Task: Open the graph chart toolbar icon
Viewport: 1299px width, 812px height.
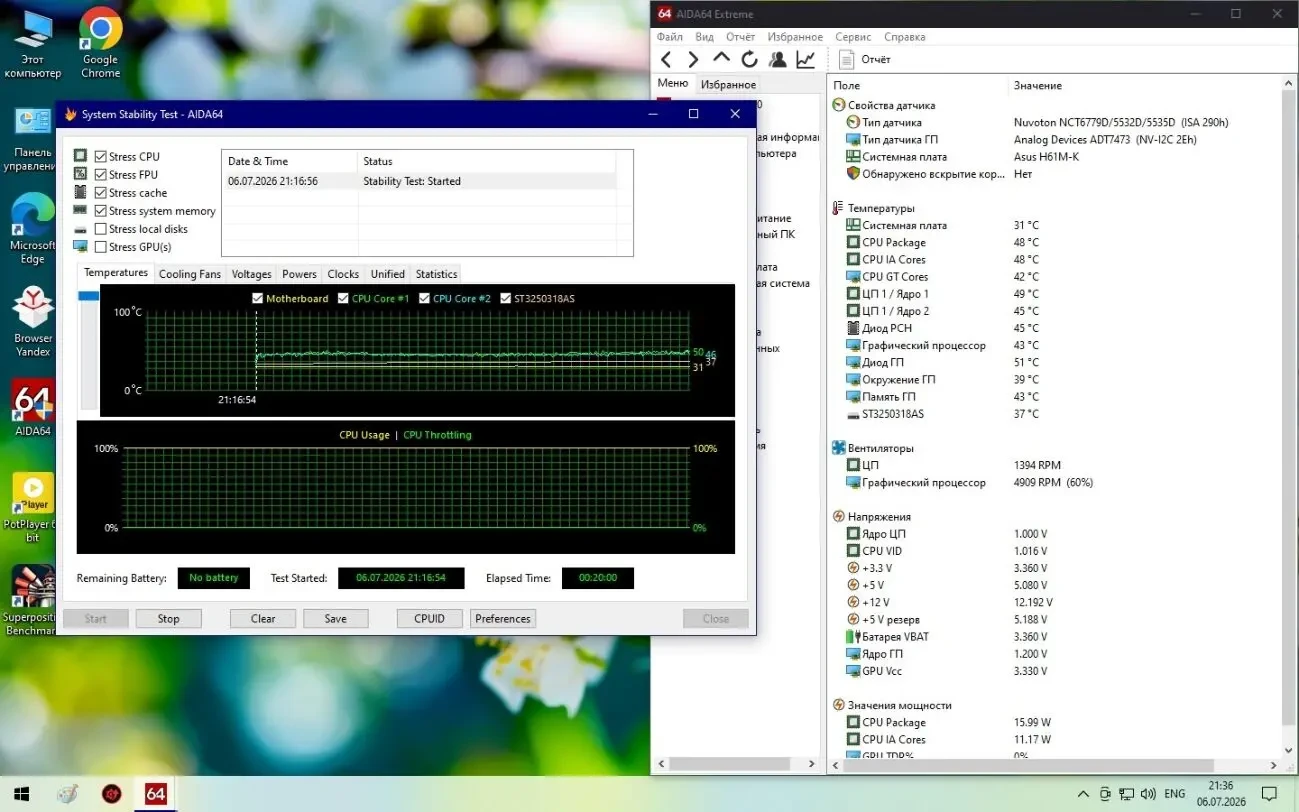Action: pos(805,60)
